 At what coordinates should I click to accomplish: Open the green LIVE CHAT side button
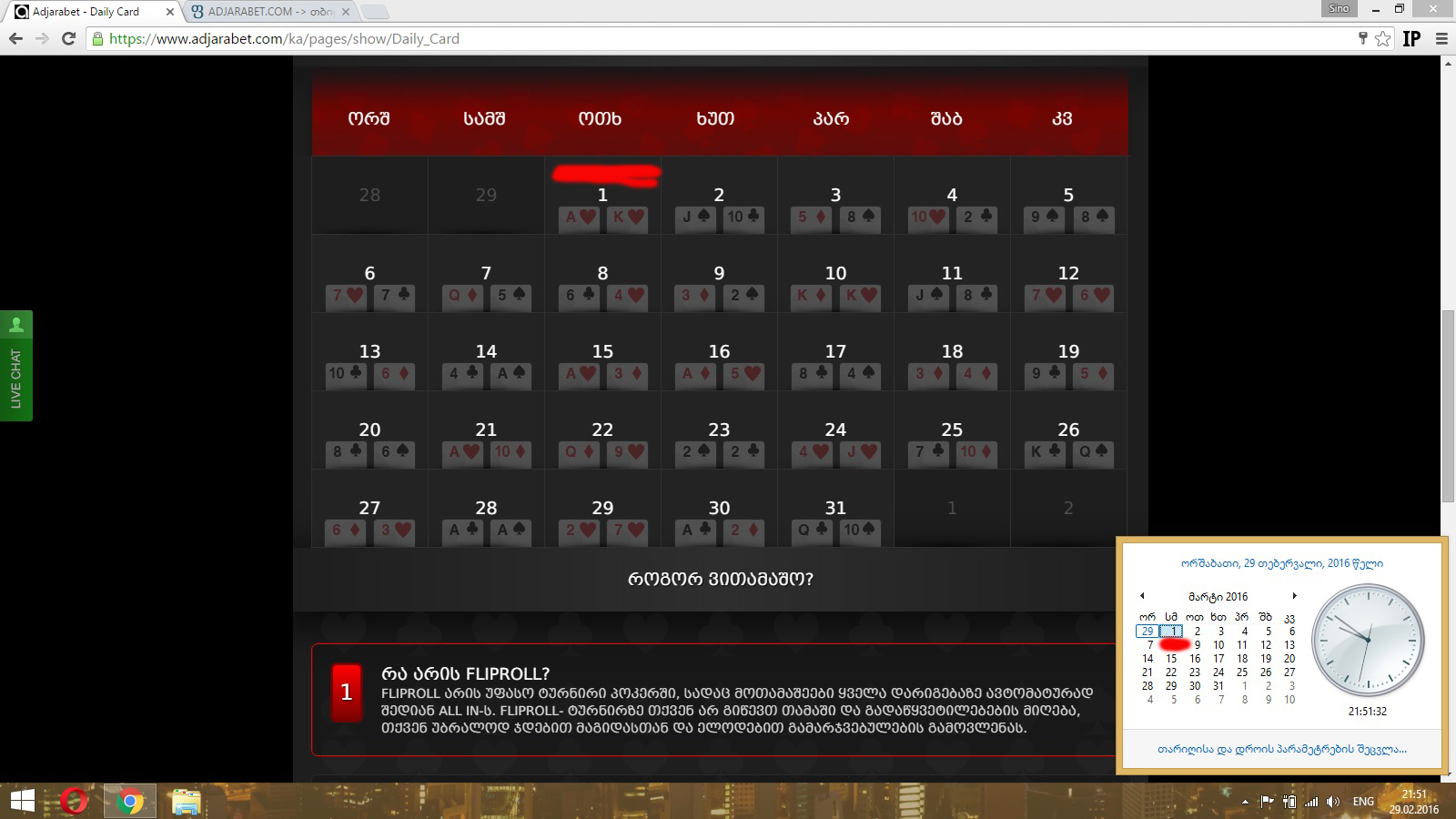coord(15,366)
